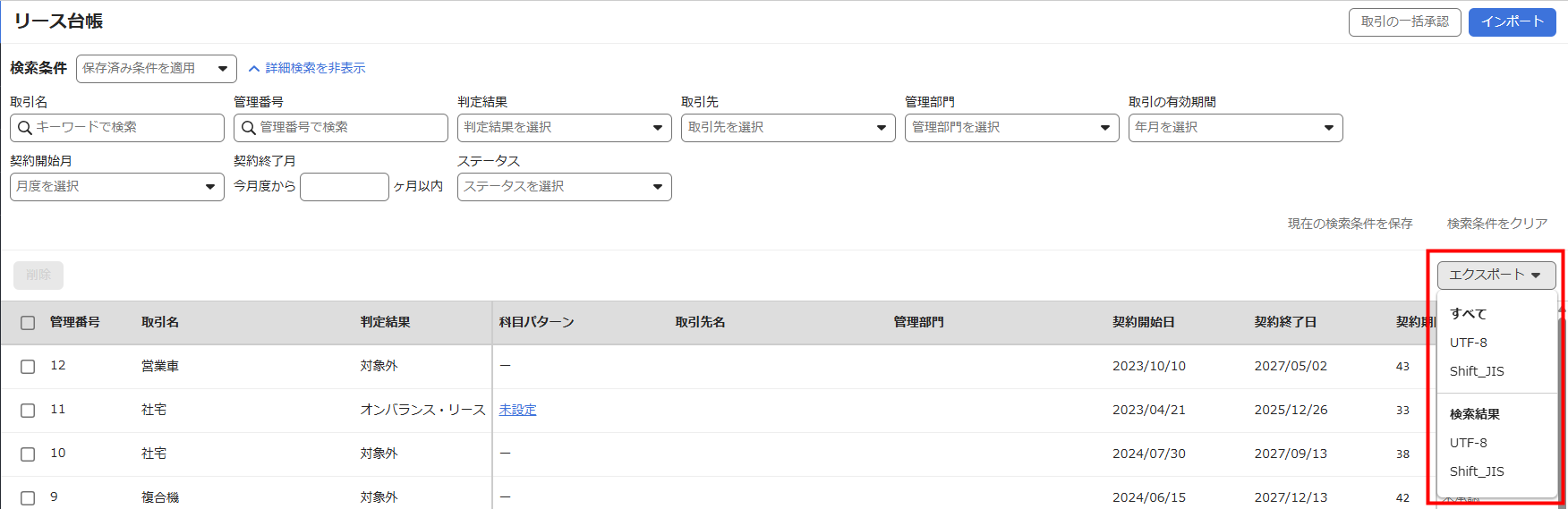Open the 年月を選択 validity period dropdown
The height and width of the screenshot is (509, 1568).
(x=1235, y=128)
